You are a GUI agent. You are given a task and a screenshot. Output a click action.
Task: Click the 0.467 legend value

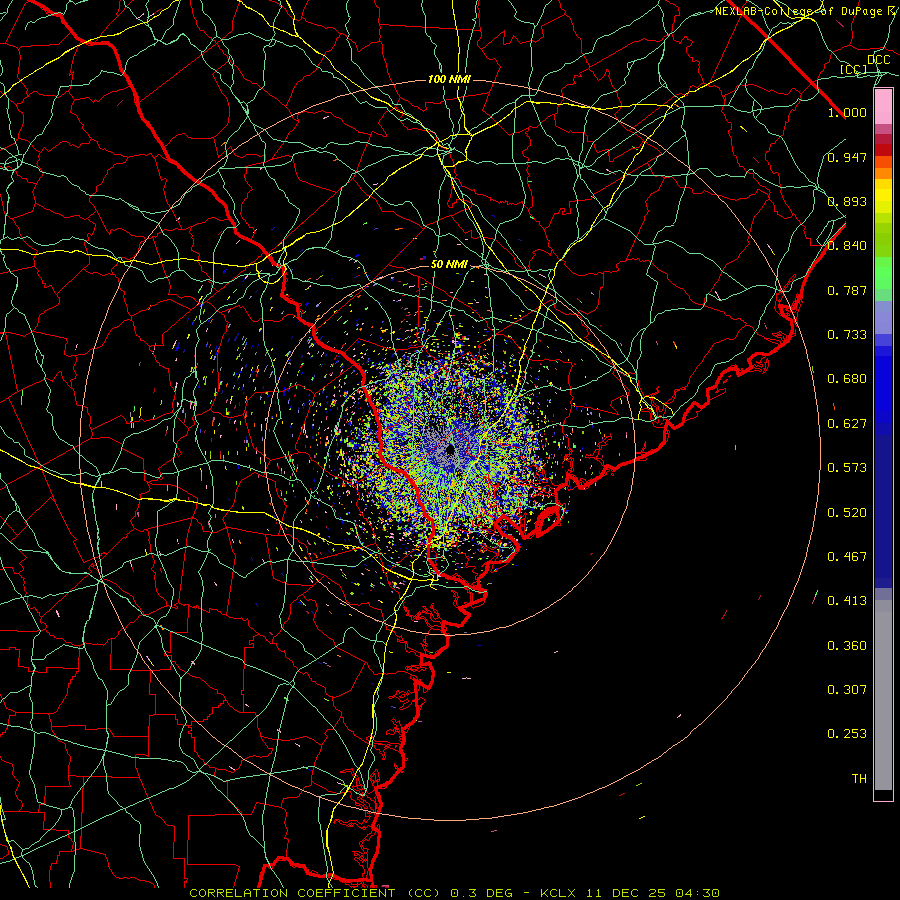click(847, 557)
